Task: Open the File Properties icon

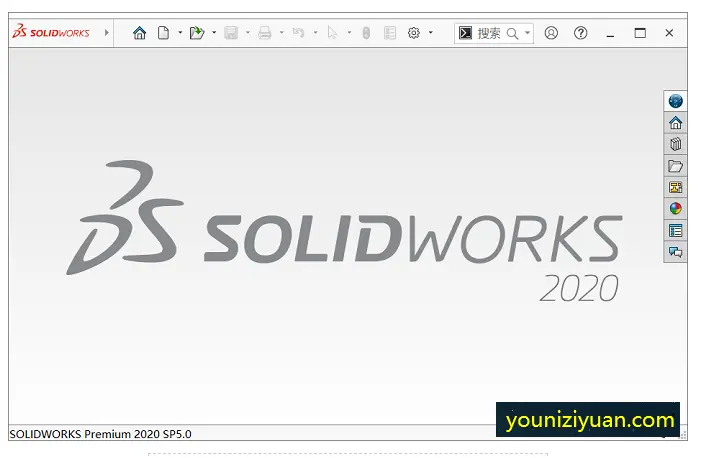Action: 390,33
